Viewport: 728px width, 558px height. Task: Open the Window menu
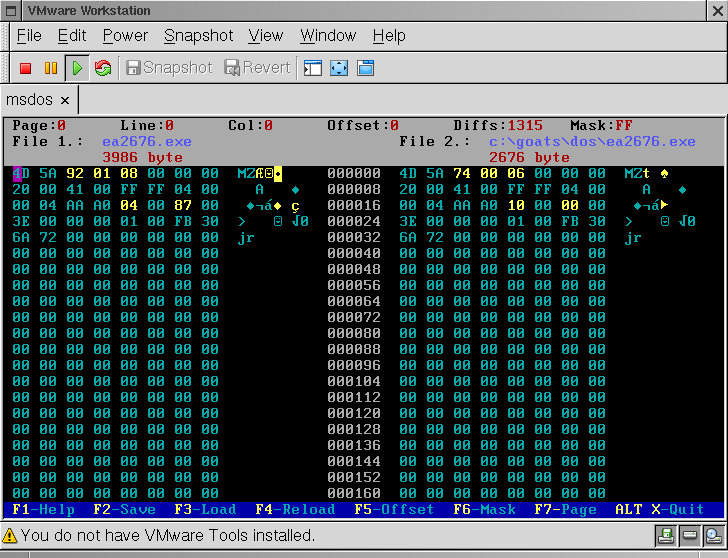tap(328, 36)
